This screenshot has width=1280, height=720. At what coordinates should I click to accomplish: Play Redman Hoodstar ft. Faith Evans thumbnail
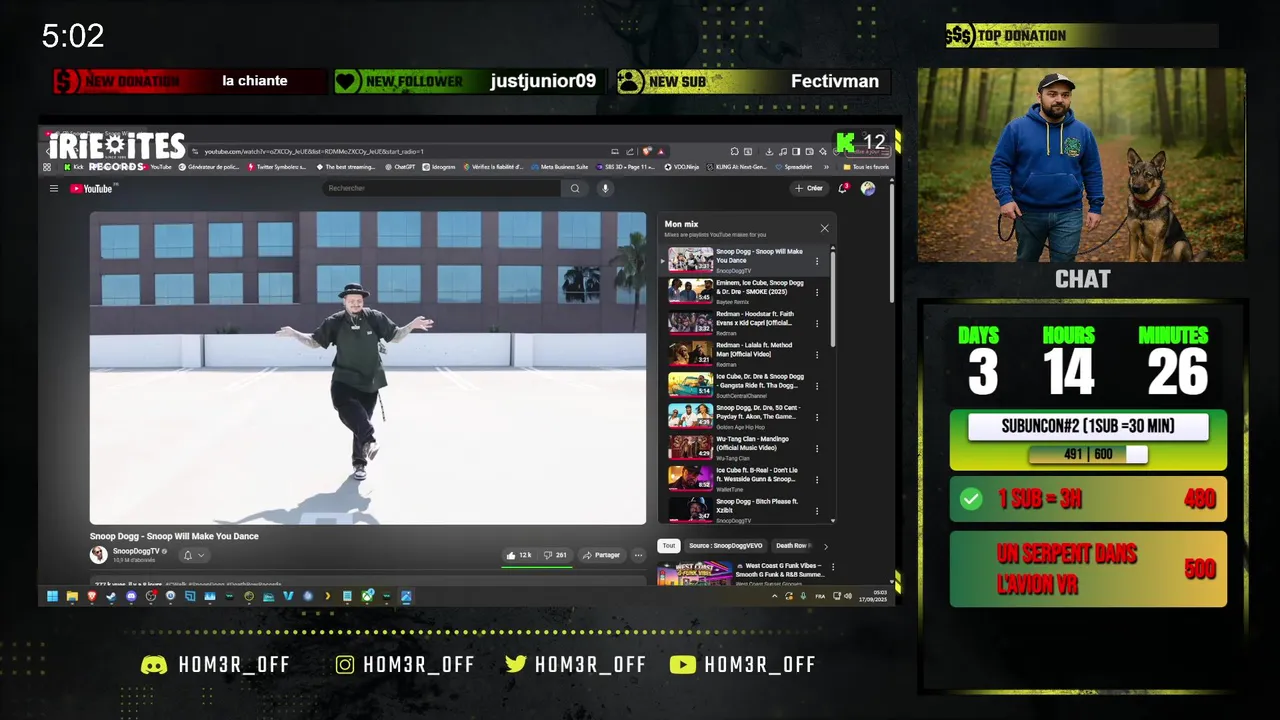click(690, 322)
